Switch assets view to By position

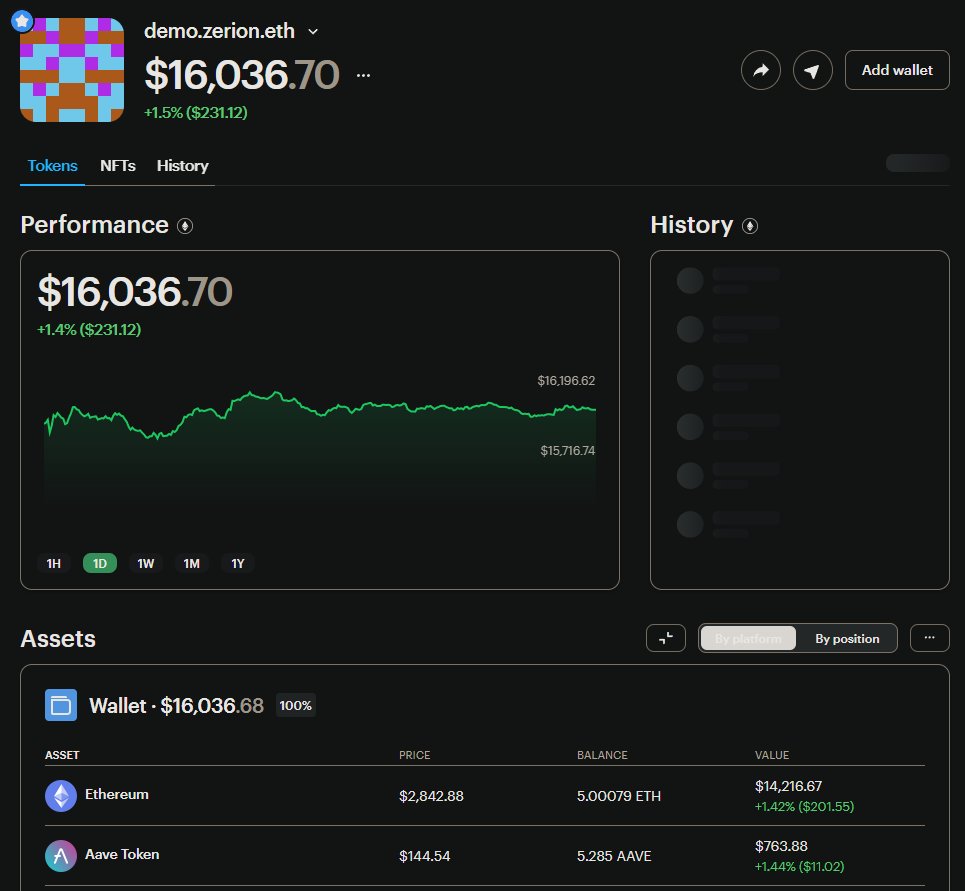(847, 639)
